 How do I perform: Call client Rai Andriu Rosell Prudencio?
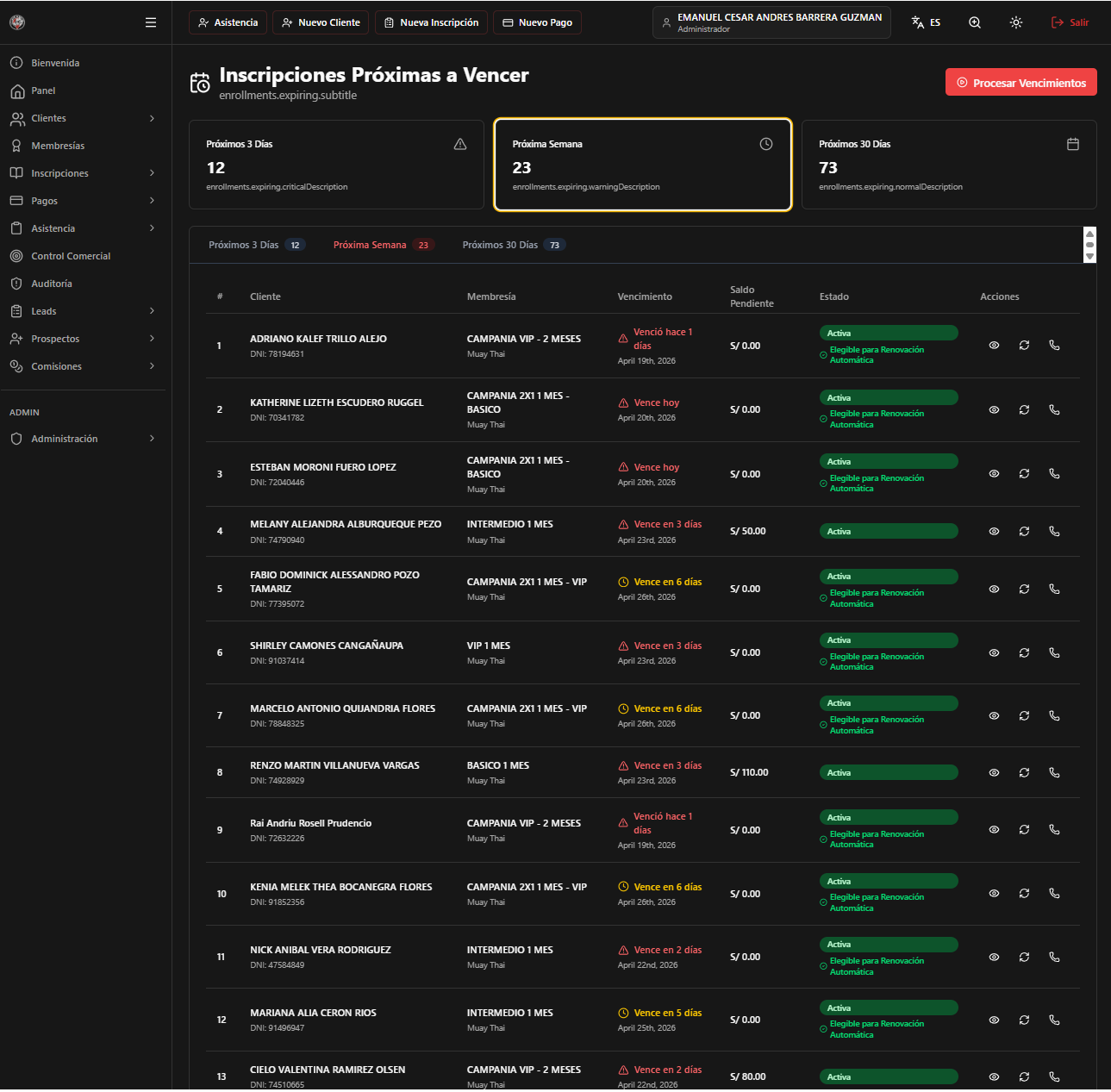point(1054,829)
